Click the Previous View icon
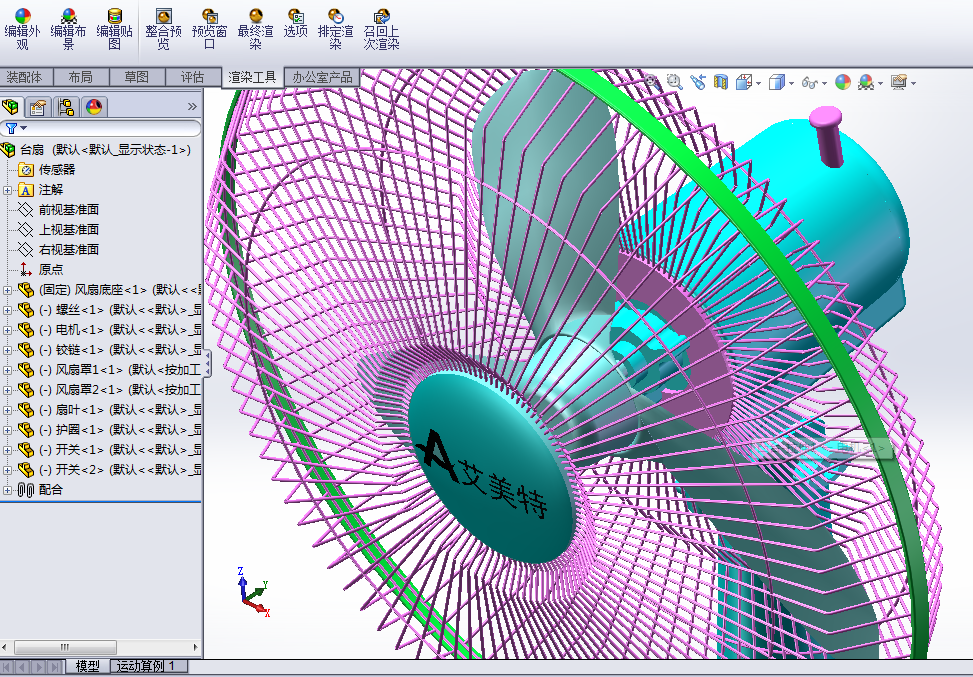The height and width of the screenshot is (677, 973). pyautogui.click(x=697, y=81)
